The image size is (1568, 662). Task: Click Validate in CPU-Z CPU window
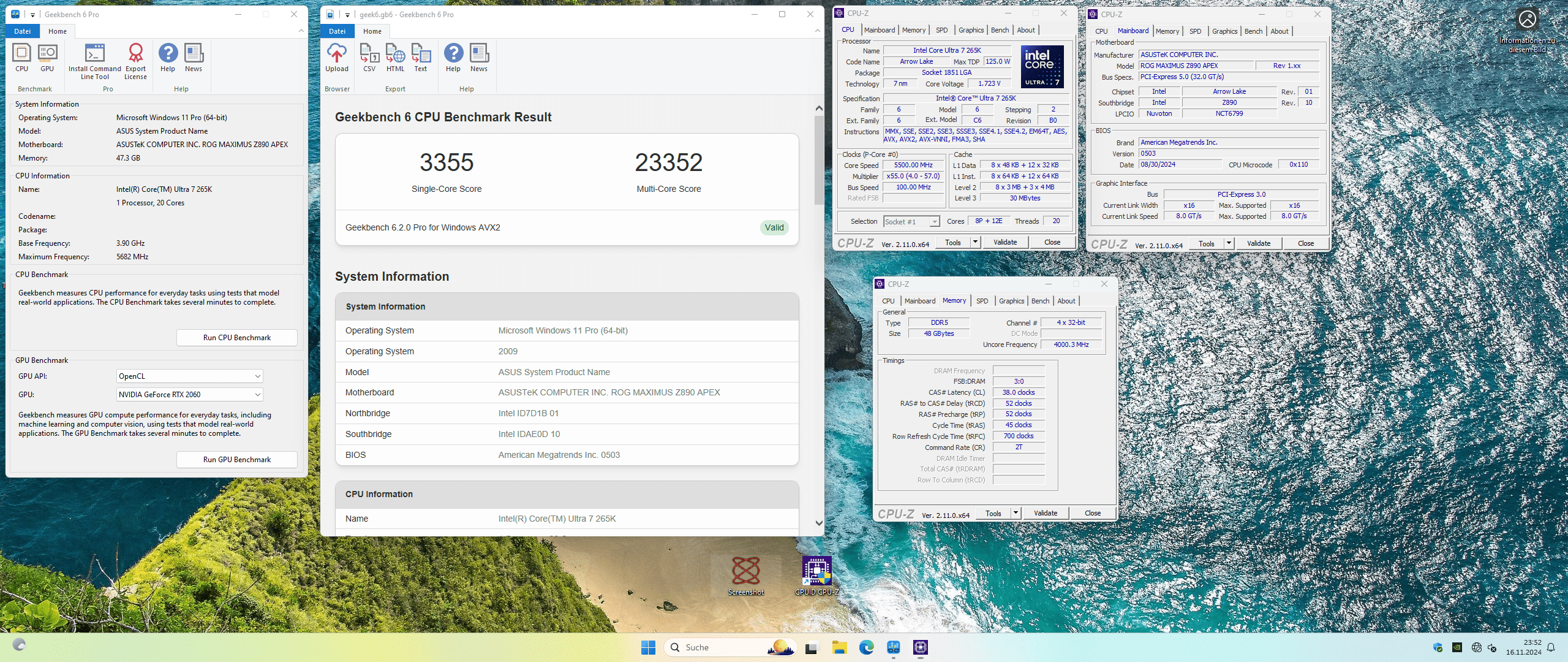(x=1005, y=243)
